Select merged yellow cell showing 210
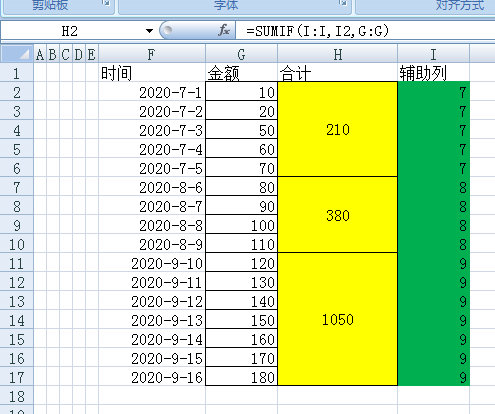This screenshot has height=414, width=495. tap(337, 129)
